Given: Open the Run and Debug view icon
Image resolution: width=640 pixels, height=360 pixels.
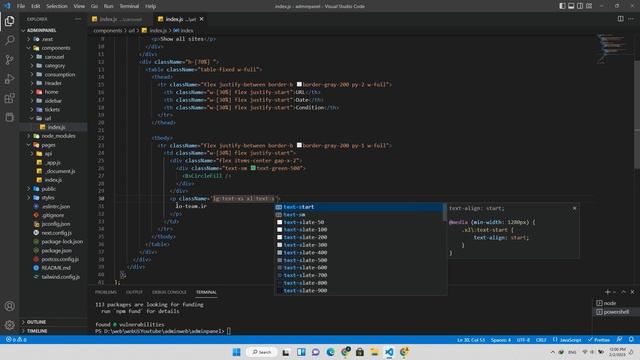Looking at the screenshot, I should pos(9,79).
